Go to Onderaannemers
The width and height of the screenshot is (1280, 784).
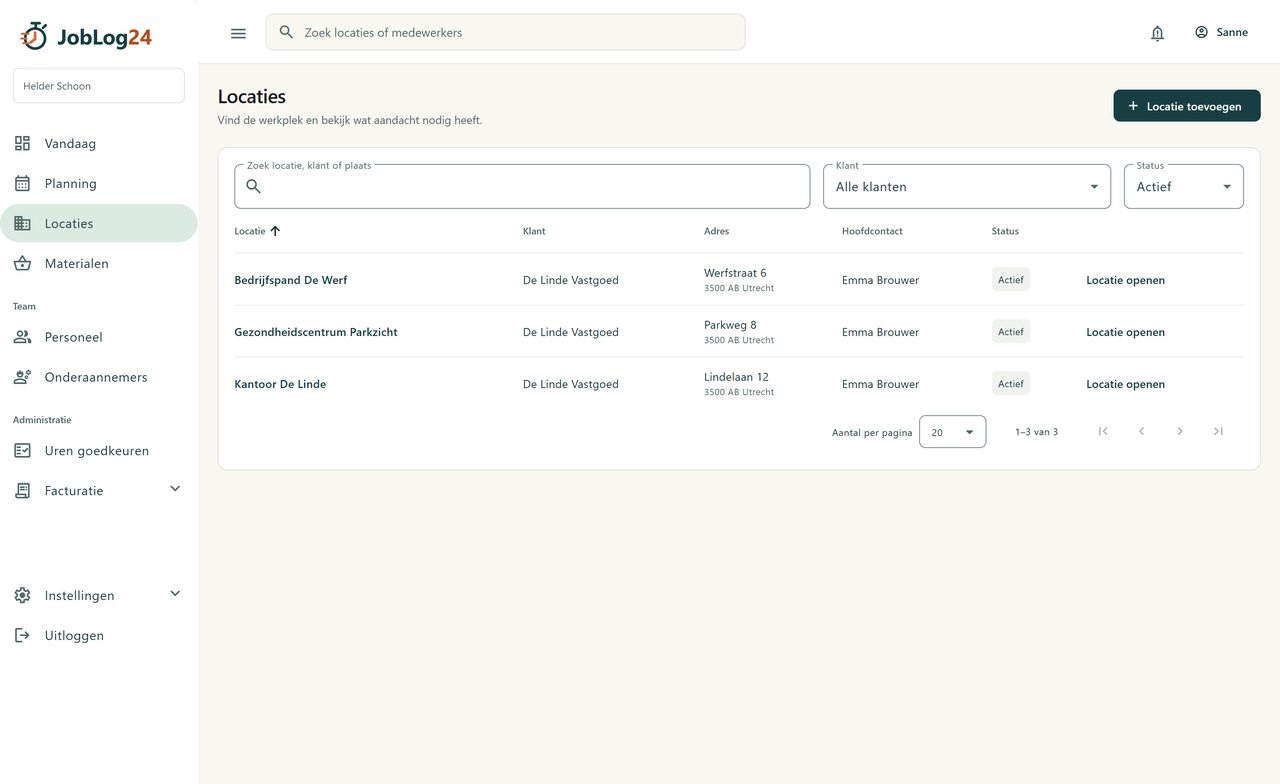click(x=98, y=378)
